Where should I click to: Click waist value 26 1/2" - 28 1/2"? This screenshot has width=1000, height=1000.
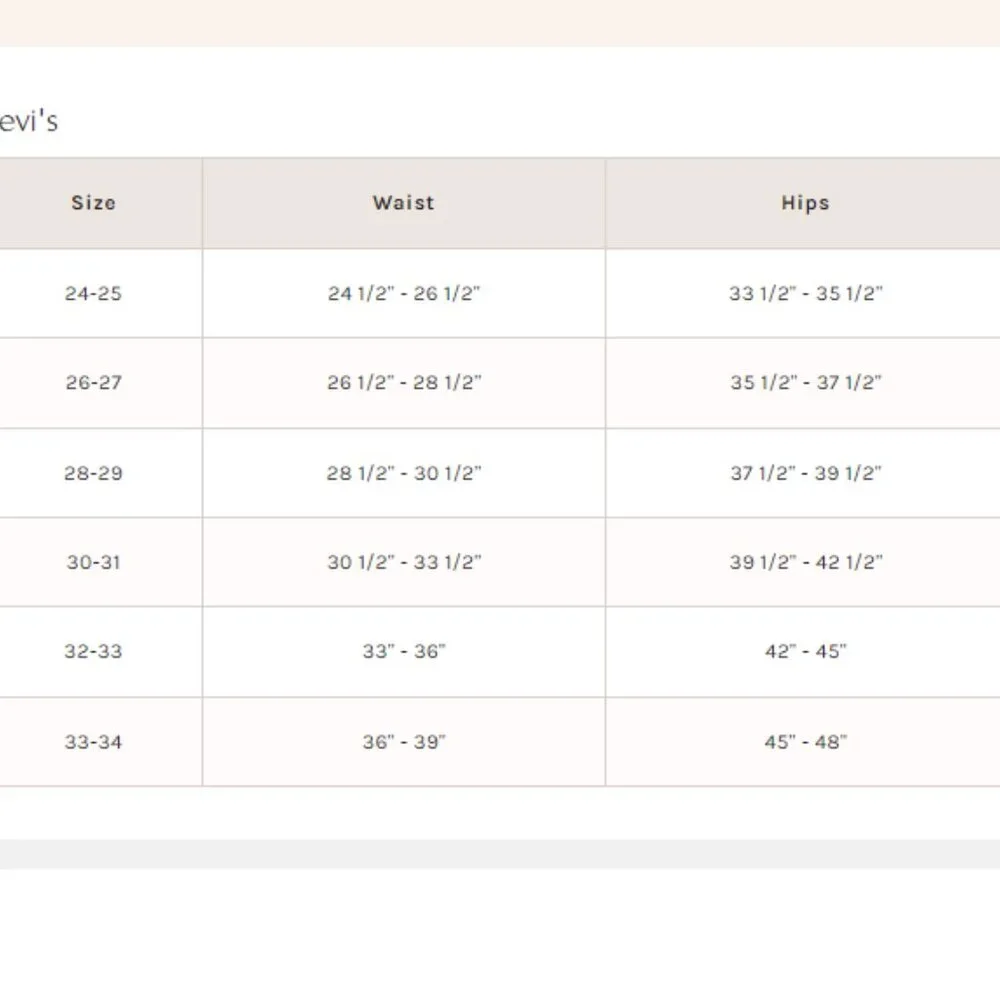point(404,383)
